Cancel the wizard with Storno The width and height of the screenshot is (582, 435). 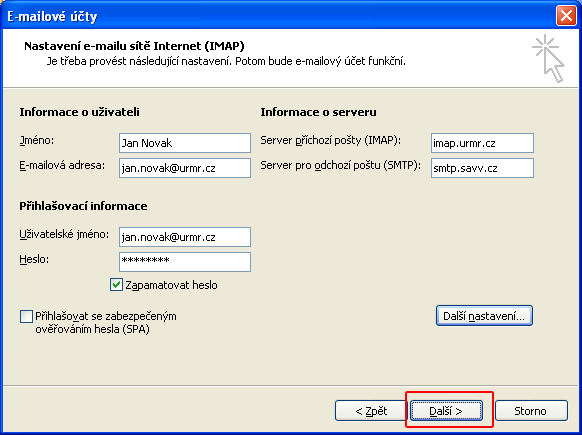531,411
